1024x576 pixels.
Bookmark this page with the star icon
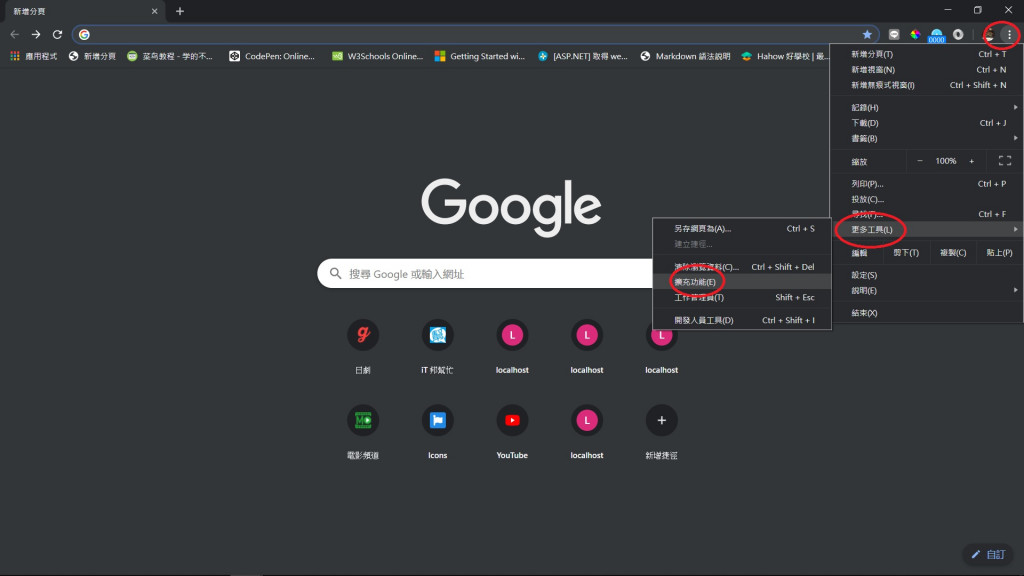(867, 35)
